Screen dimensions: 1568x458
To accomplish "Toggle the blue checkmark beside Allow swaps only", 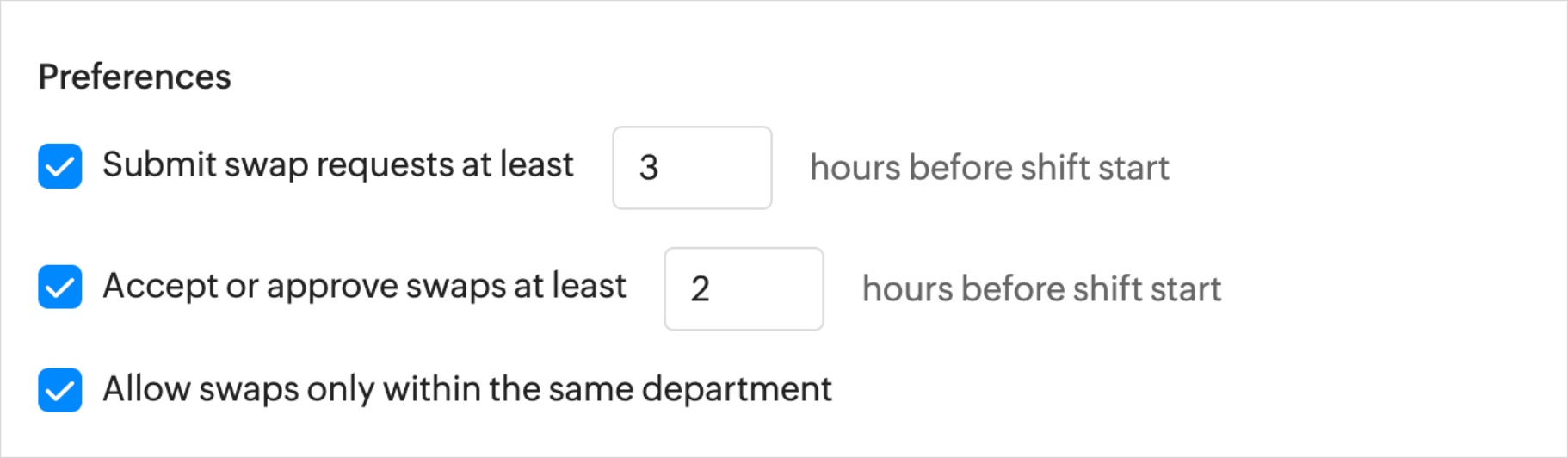I will coord(60,390).
